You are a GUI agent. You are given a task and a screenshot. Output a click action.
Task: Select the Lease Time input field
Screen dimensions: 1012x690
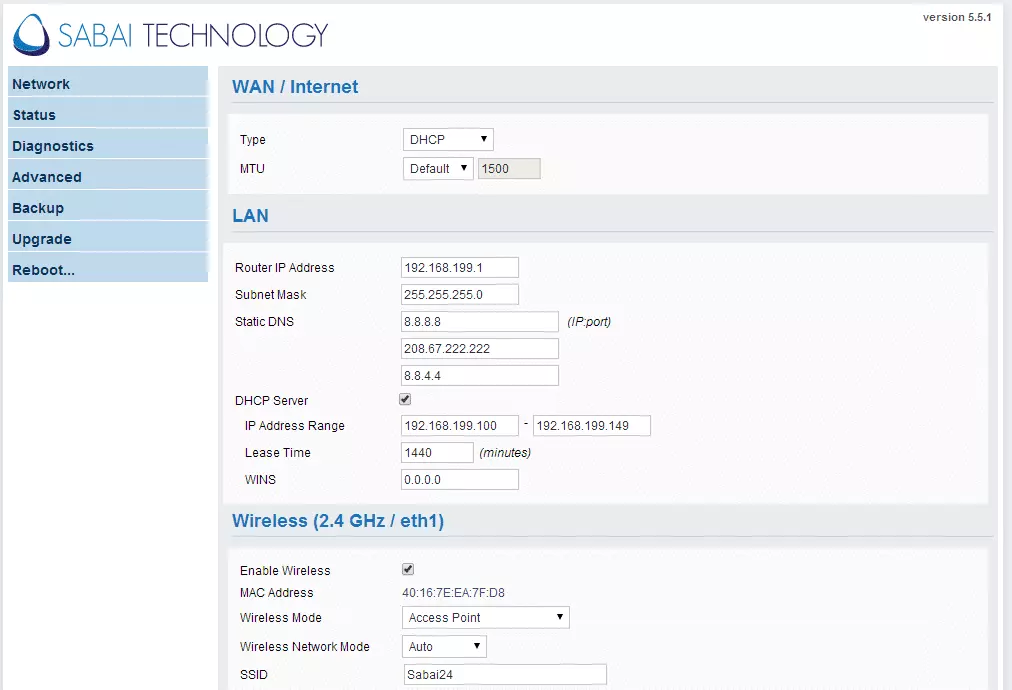[437, 453]
